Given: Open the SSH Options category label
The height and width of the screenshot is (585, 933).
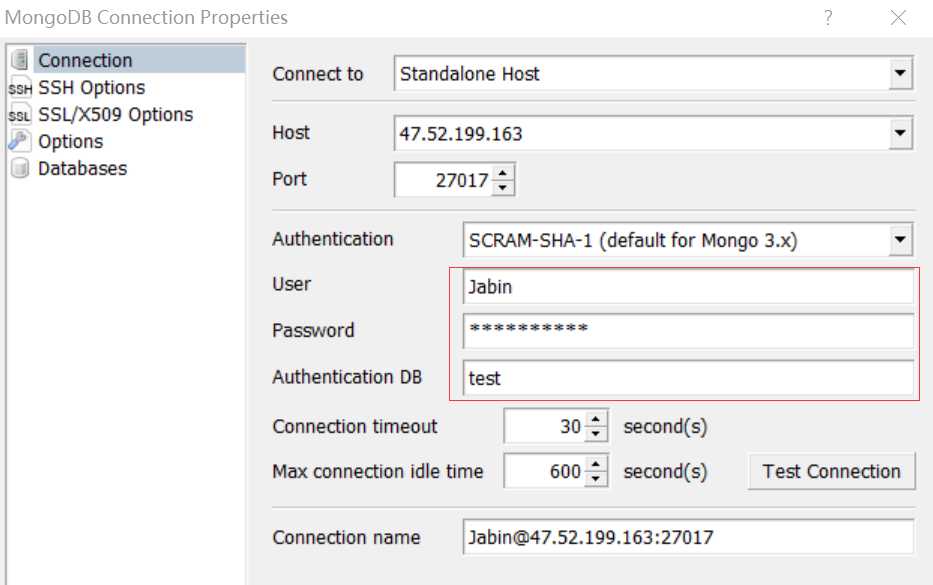Looking at the screenshot, I should click(x=92, y=87).
